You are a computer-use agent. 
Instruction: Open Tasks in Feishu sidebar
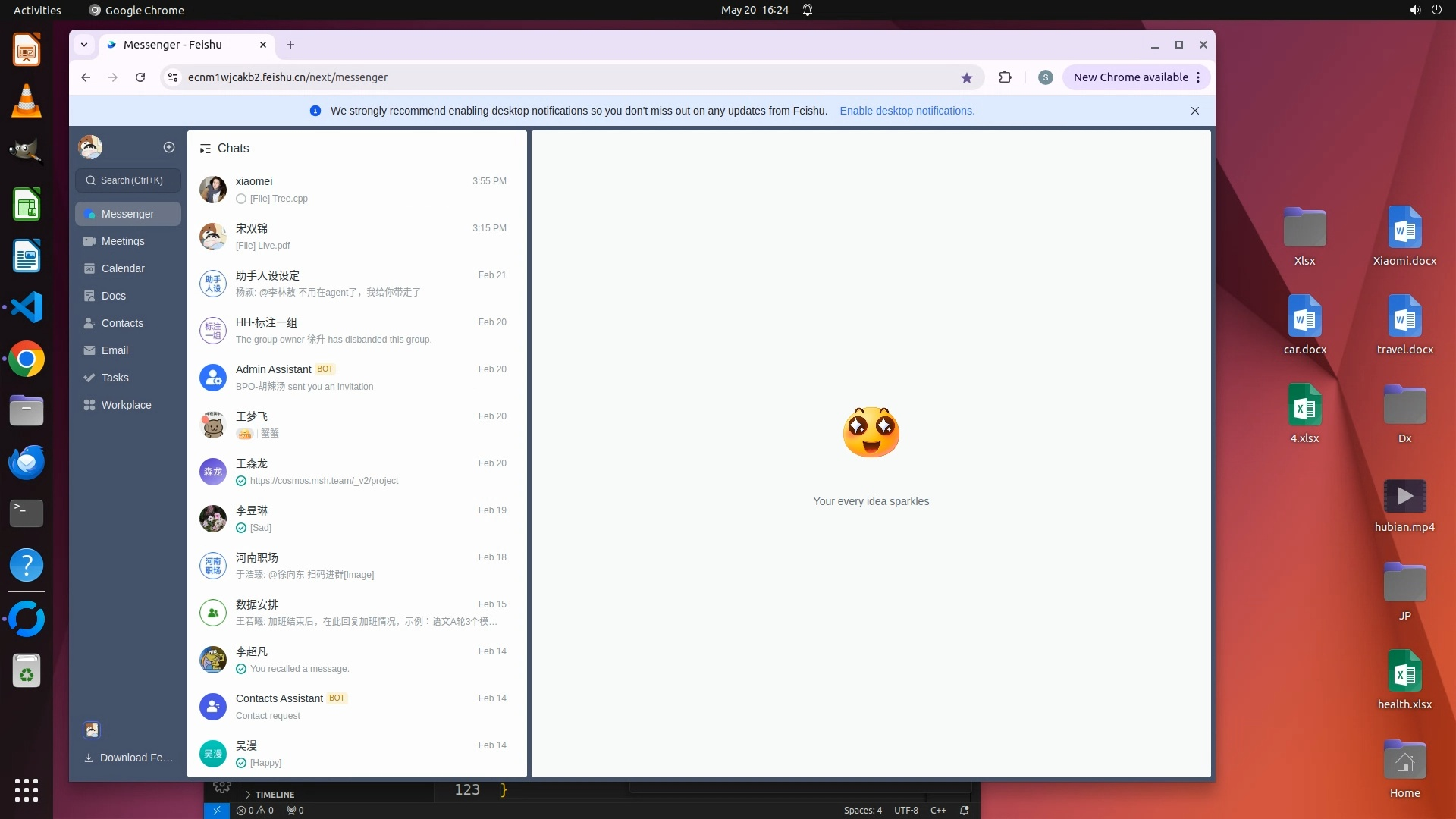coord(115,378)
